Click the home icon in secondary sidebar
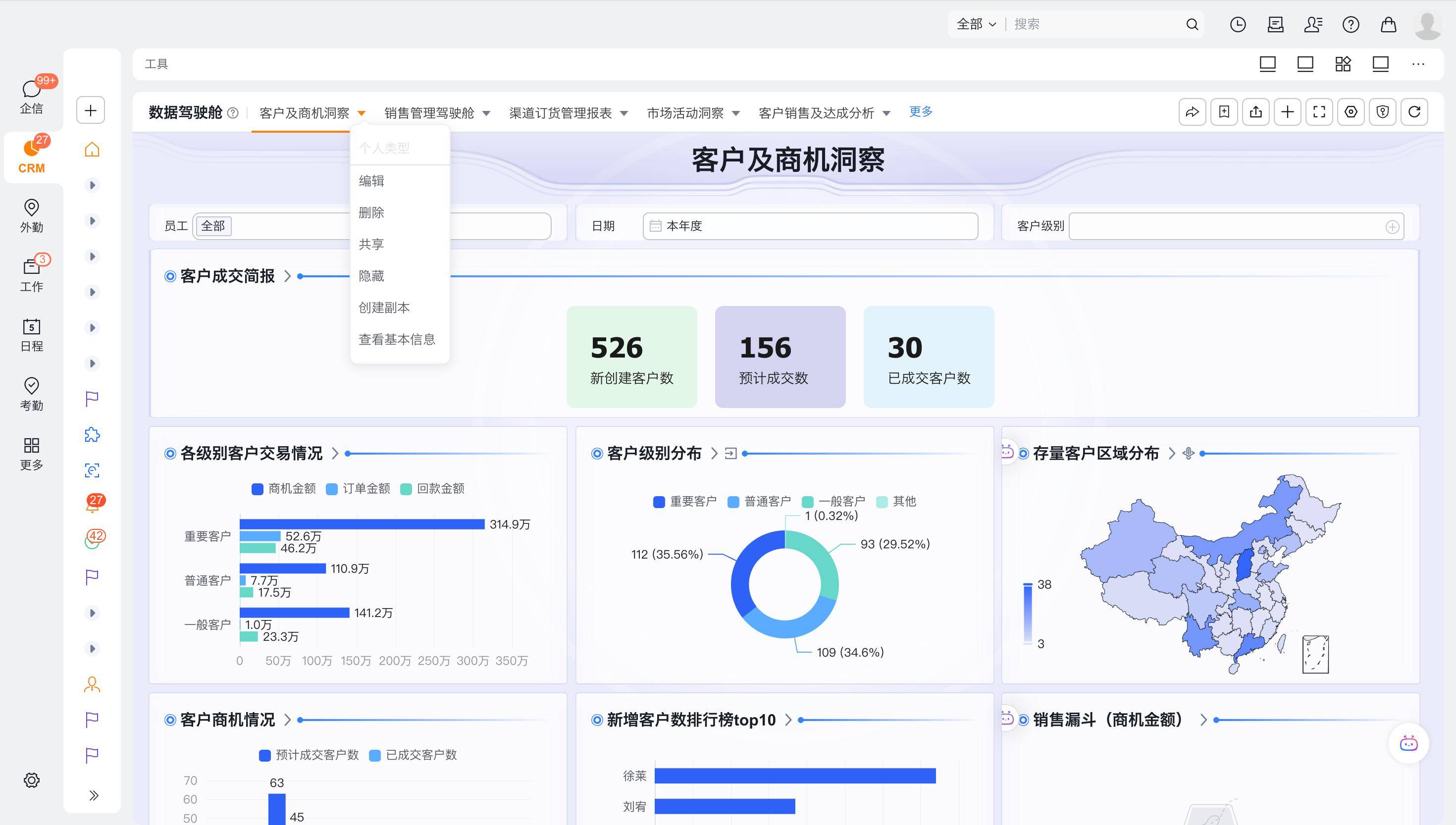The width and height of the screenshot is (1456, 825). coord(92,150)
